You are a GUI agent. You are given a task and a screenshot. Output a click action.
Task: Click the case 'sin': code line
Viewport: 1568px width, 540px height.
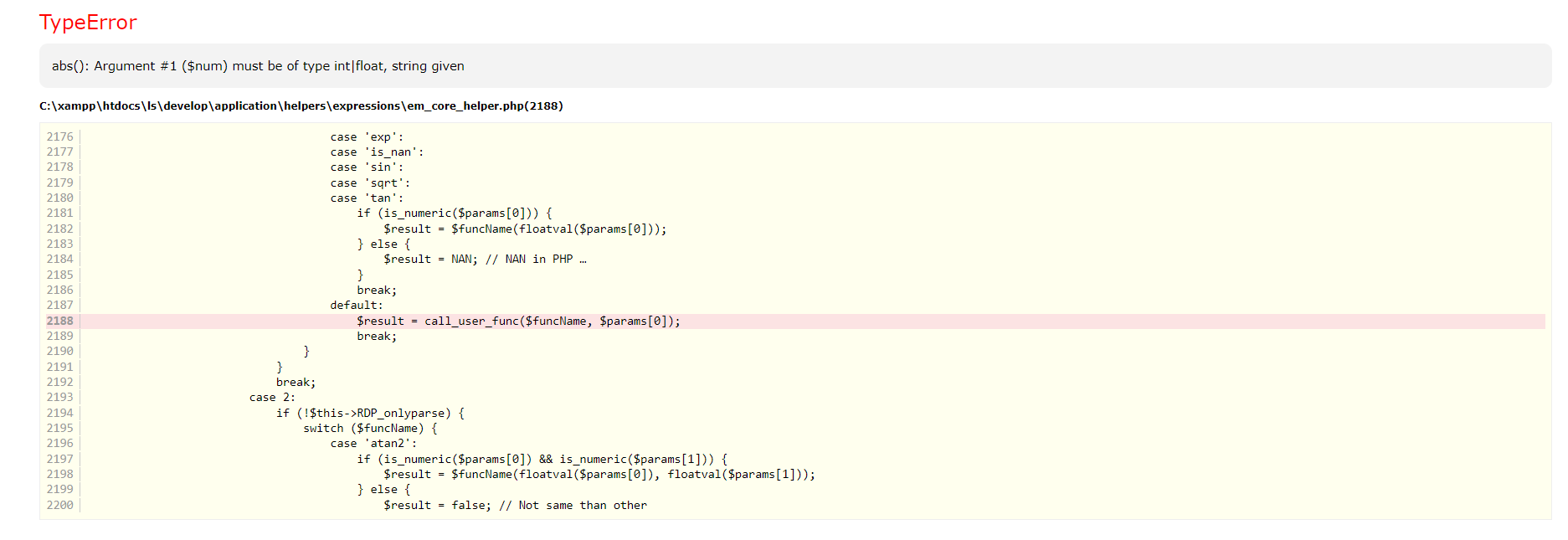point(367,167)
